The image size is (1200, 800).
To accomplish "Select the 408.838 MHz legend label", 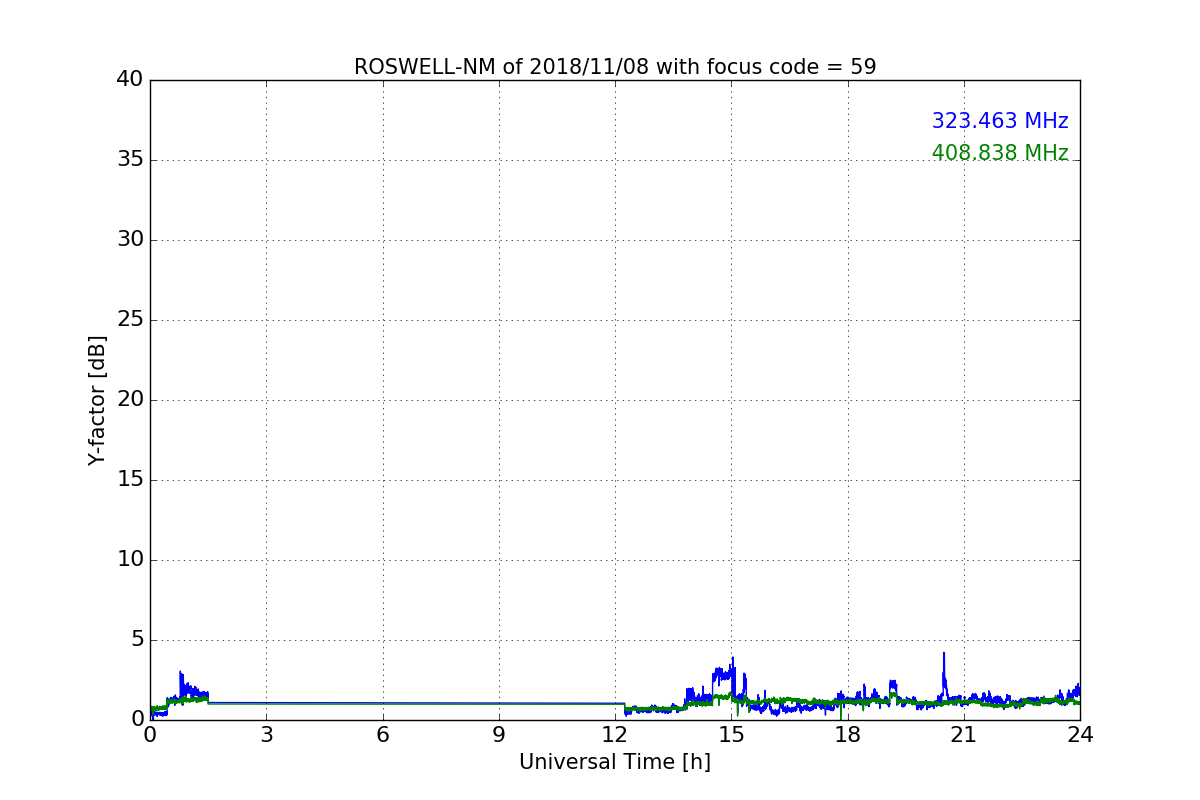I will 1000,153.
